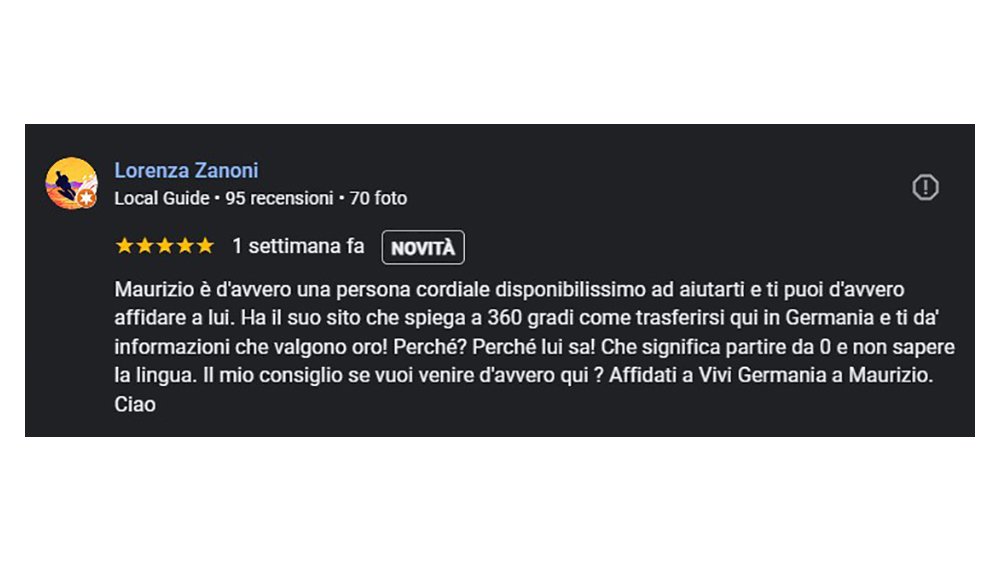Open the 95 recensioni count
Viewport: 1000px width, 562px height.
[279, 198]
